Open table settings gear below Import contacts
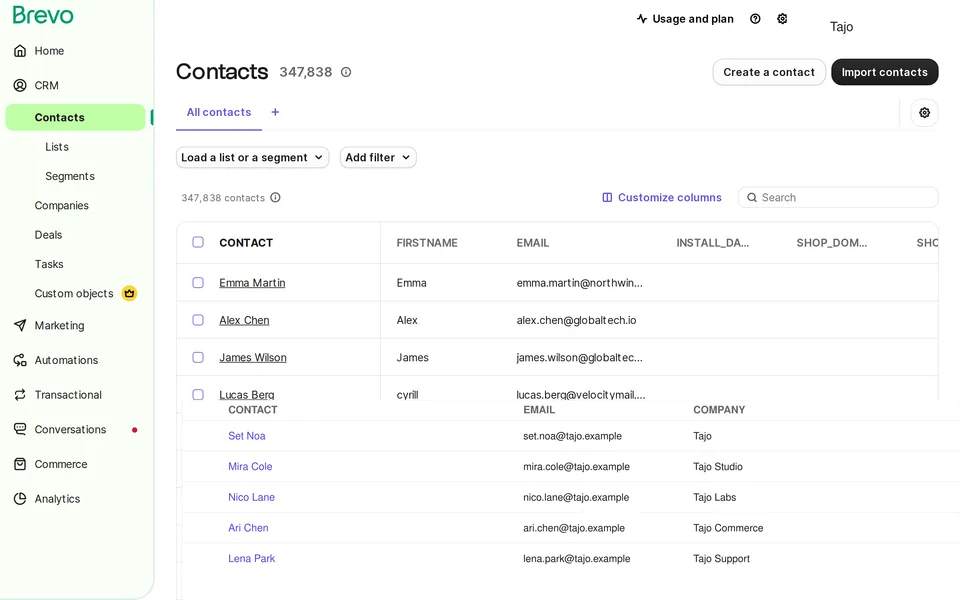 (x=924, y=113)
